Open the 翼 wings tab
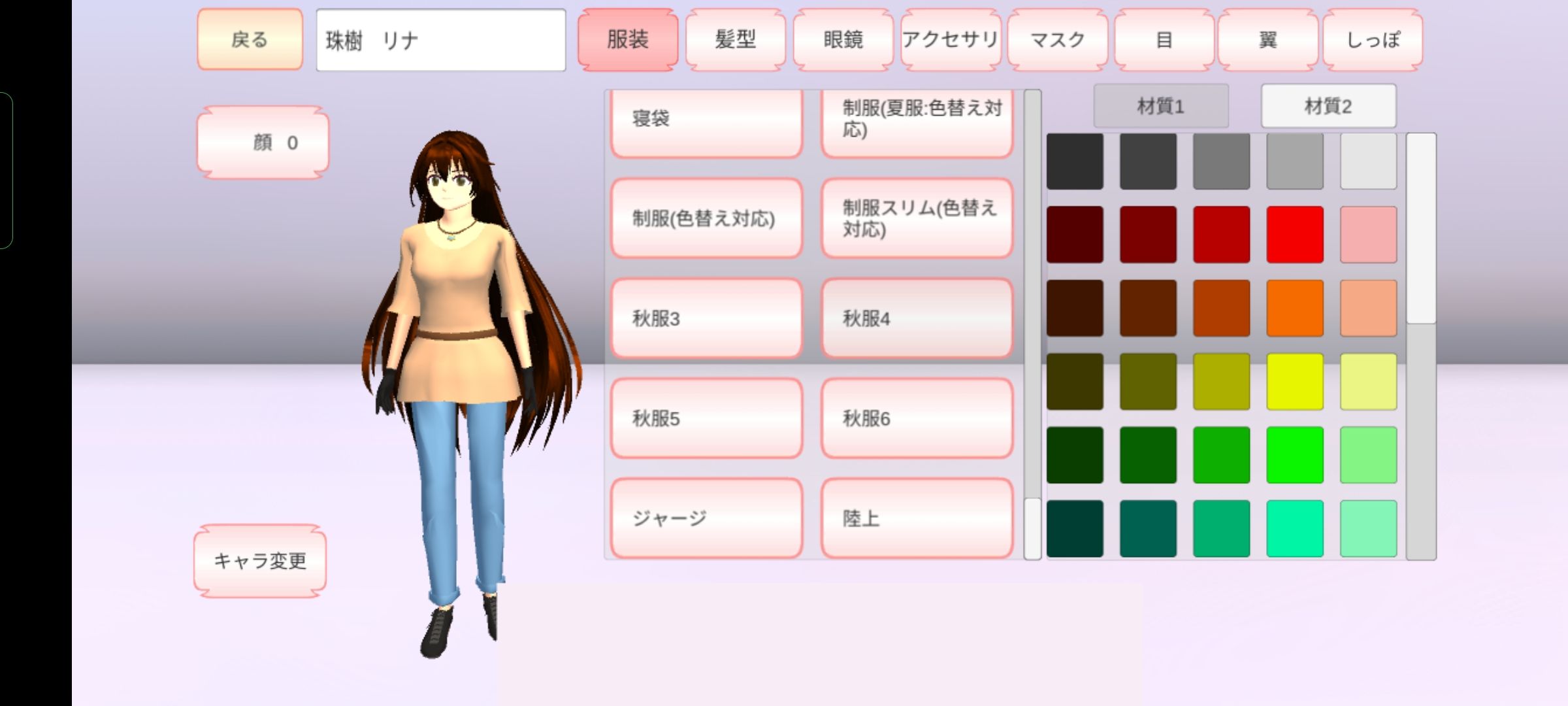The image size is (1568, 706). (1267, 40)
